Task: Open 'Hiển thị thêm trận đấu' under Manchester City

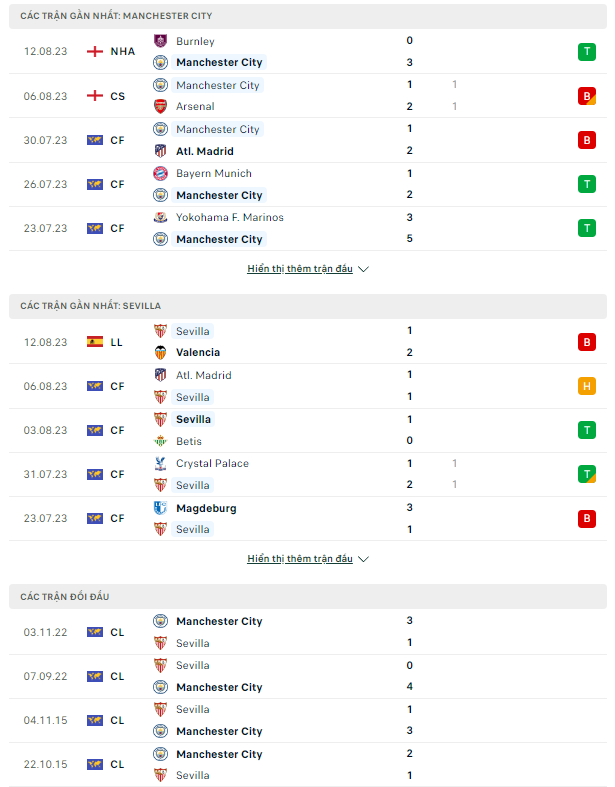Action: tap(300, 269)
